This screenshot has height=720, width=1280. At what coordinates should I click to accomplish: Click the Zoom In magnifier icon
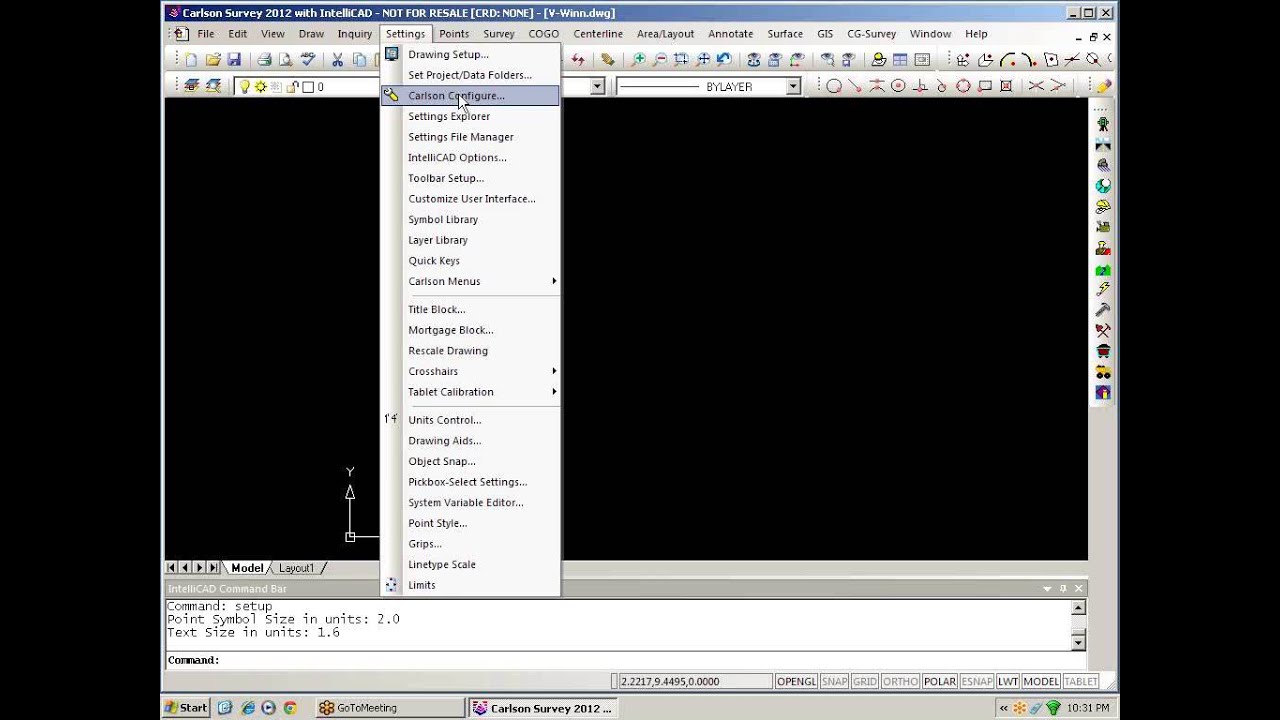(638, 60)
